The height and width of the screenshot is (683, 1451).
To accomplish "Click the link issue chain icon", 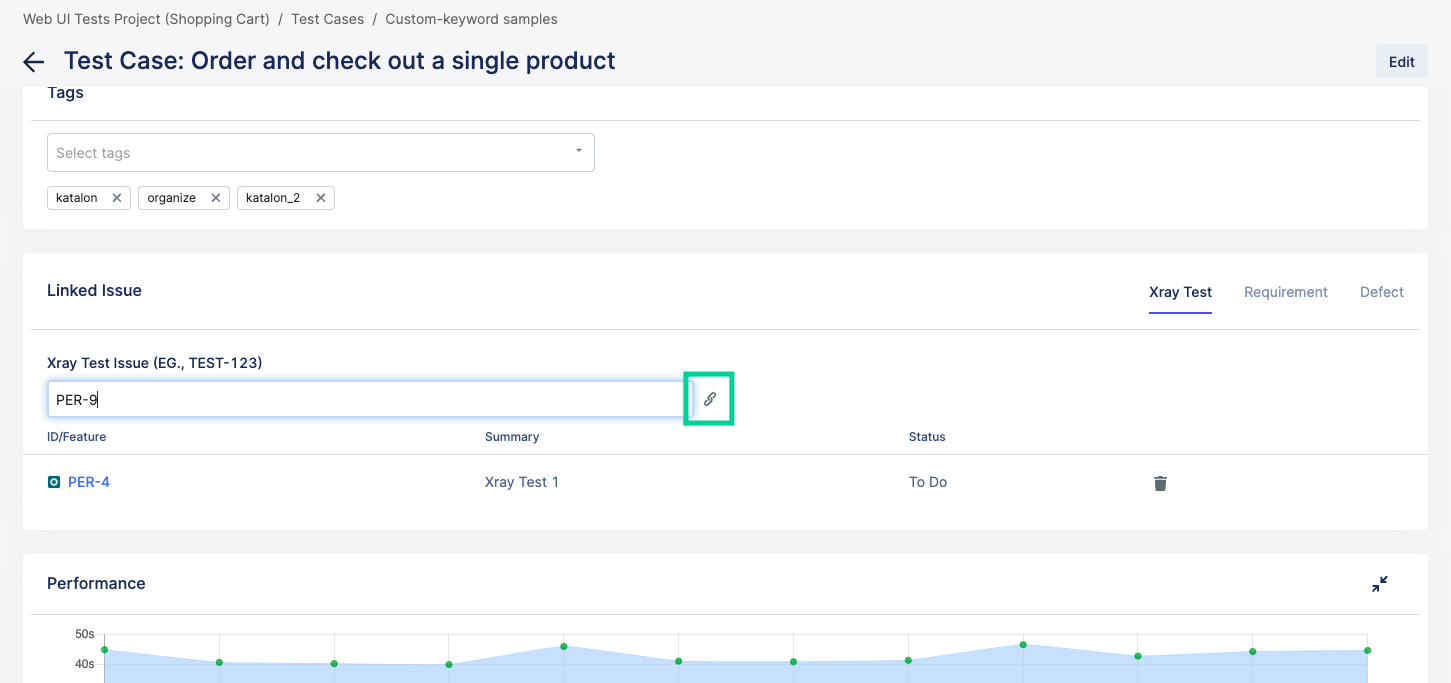I will [x=709, y=399].
